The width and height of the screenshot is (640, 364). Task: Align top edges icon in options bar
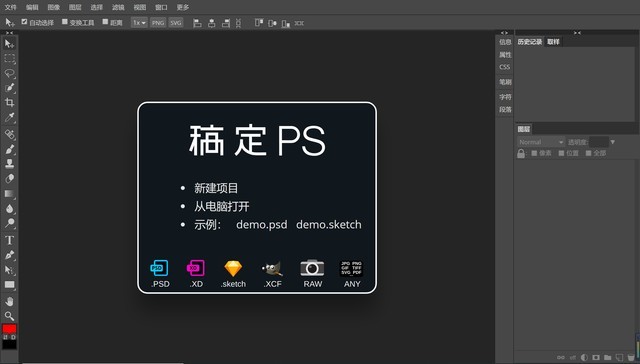tap(259, 23)
